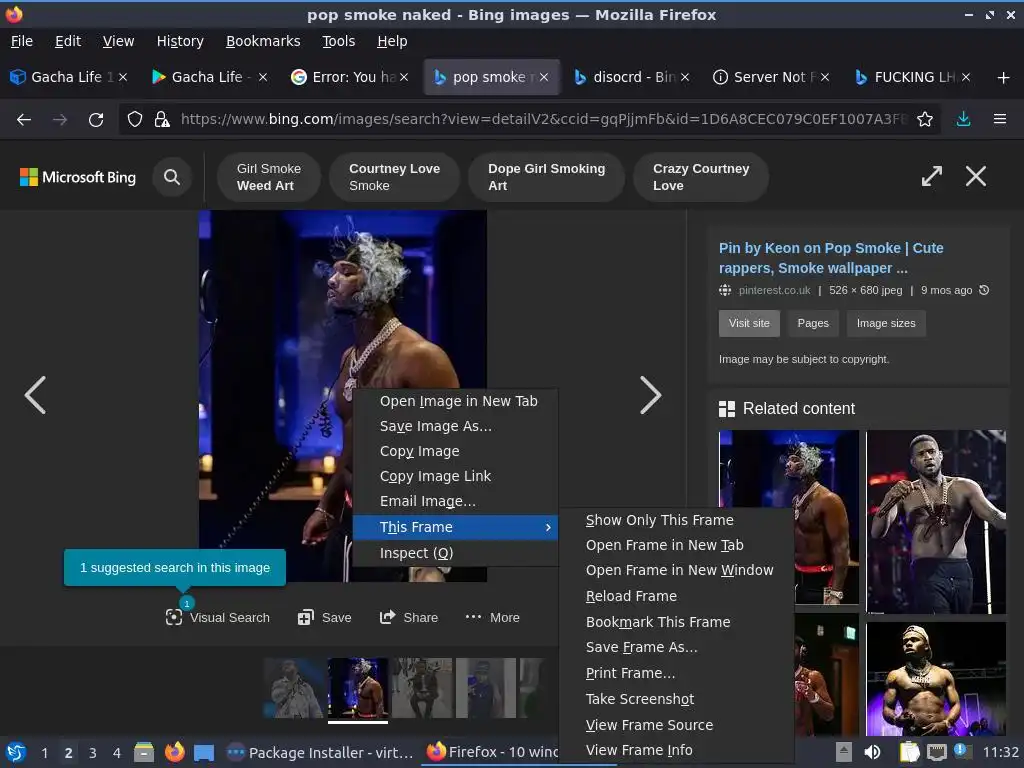Choose Bookmark This Frame
Screen dimensions: 1024x768
pyautogui.click(x=677, y=622)
